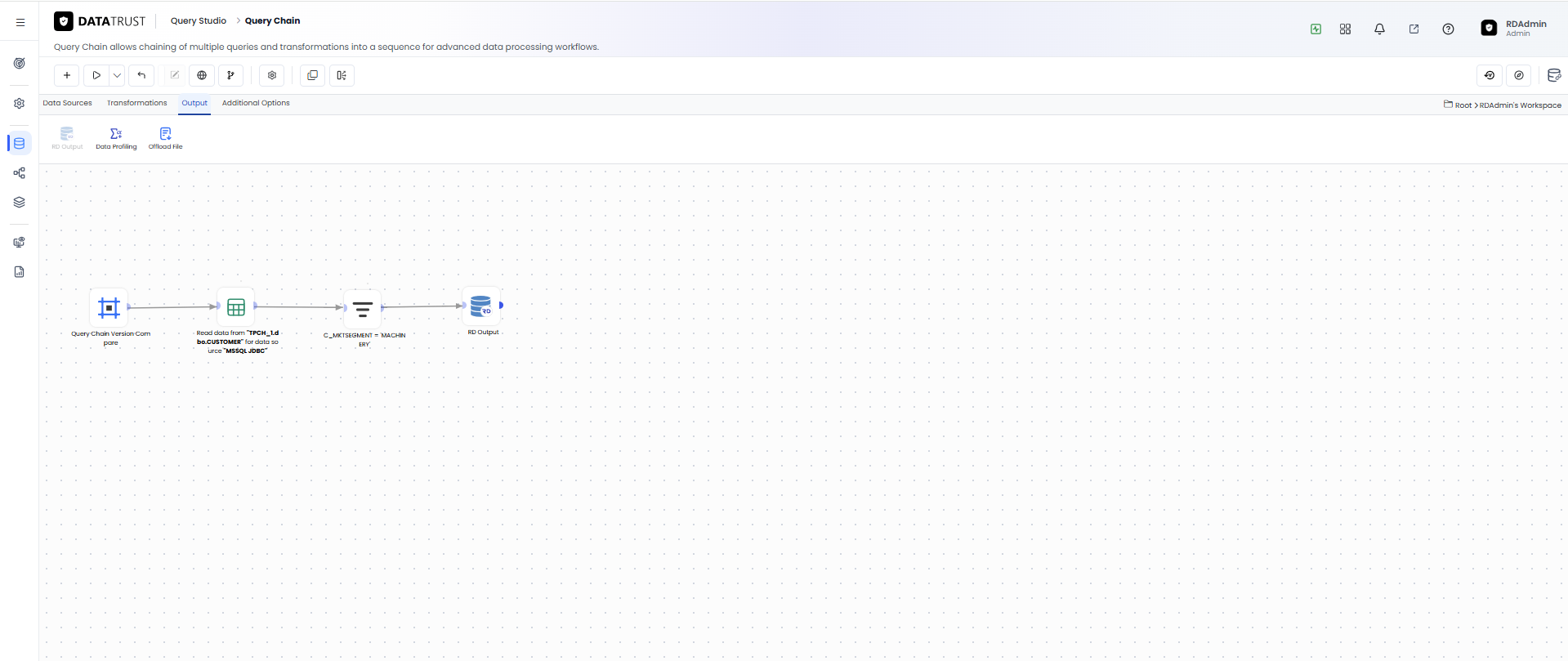Open the report document sidebar icon
Image resolution: width=1568 pixels, height=661 pixels.
click(x=20, y=272)
